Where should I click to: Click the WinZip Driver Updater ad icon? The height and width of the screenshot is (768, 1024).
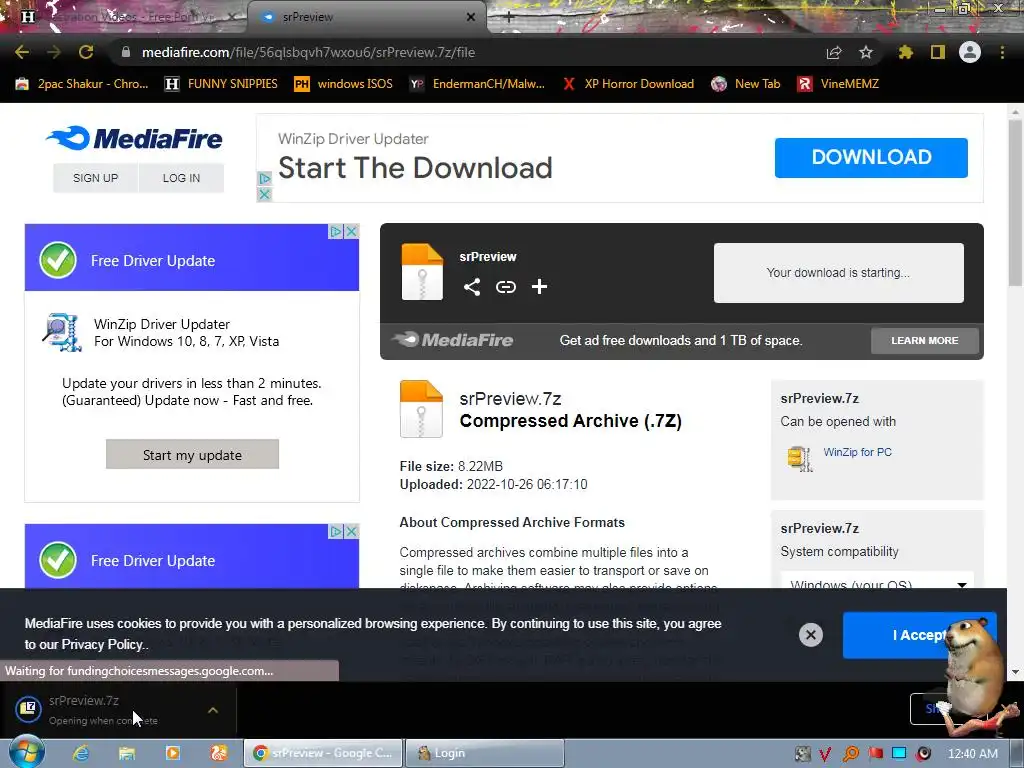(62, 332)
